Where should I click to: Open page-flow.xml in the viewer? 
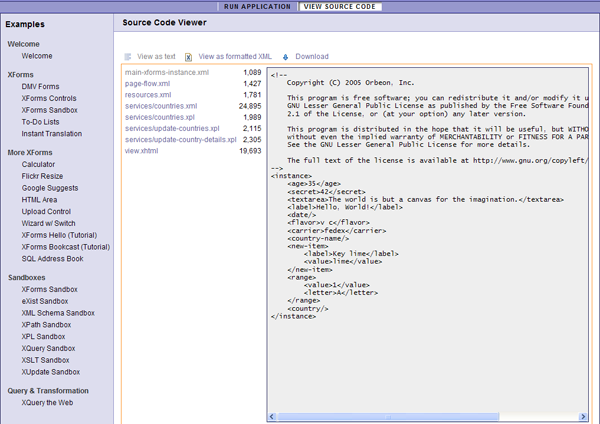(147, 84)
